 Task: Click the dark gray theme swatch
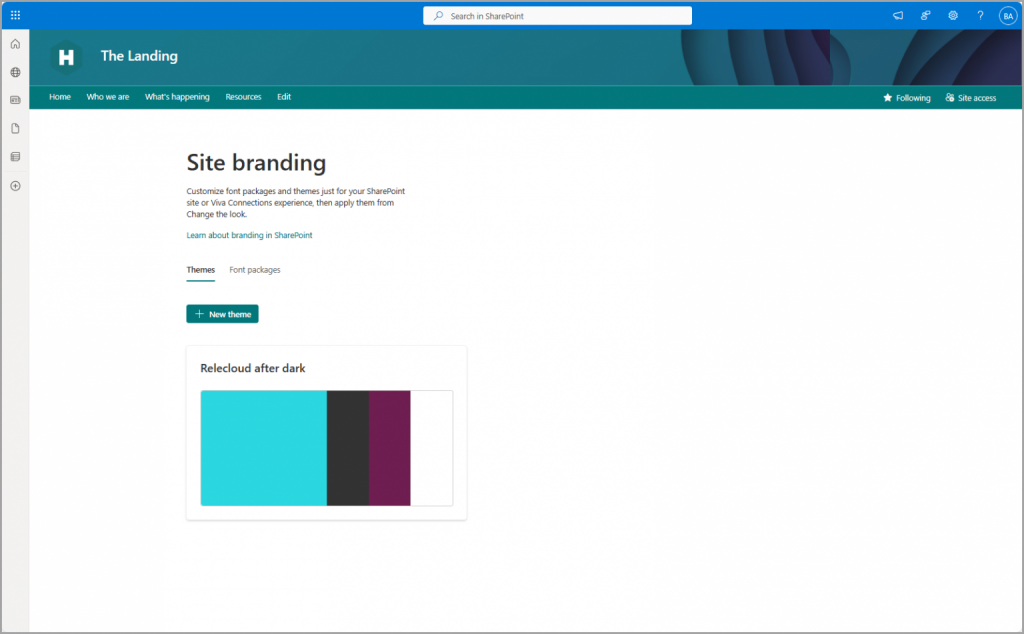click(347, 448)
